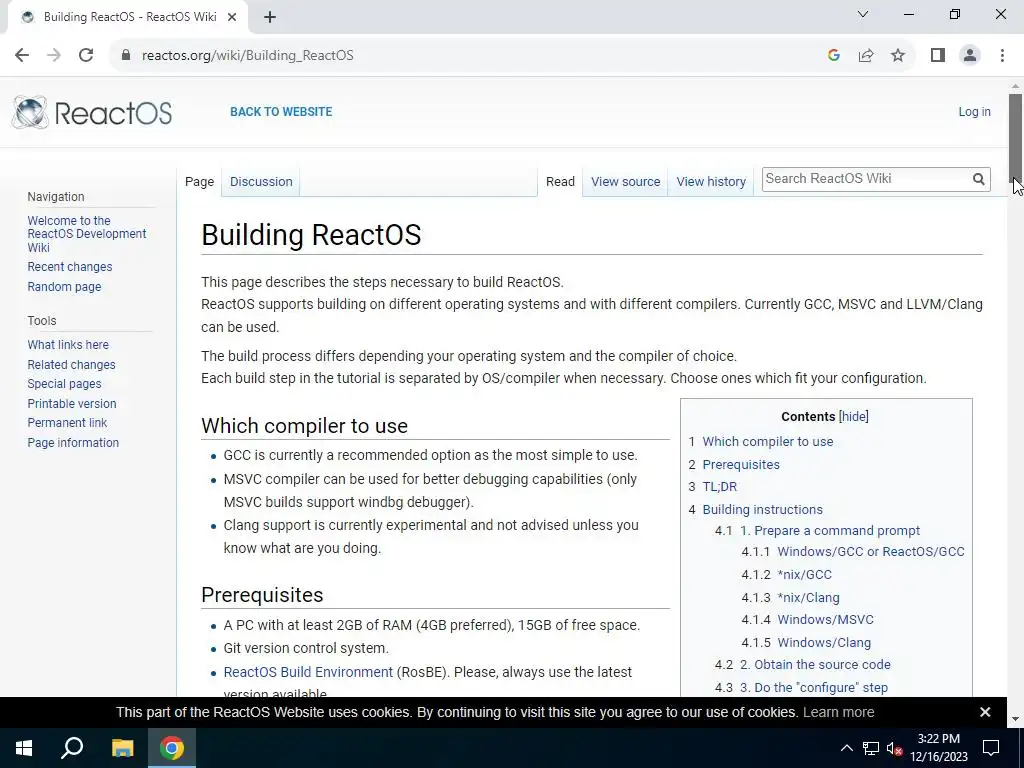Click the network tray icon

871,748
